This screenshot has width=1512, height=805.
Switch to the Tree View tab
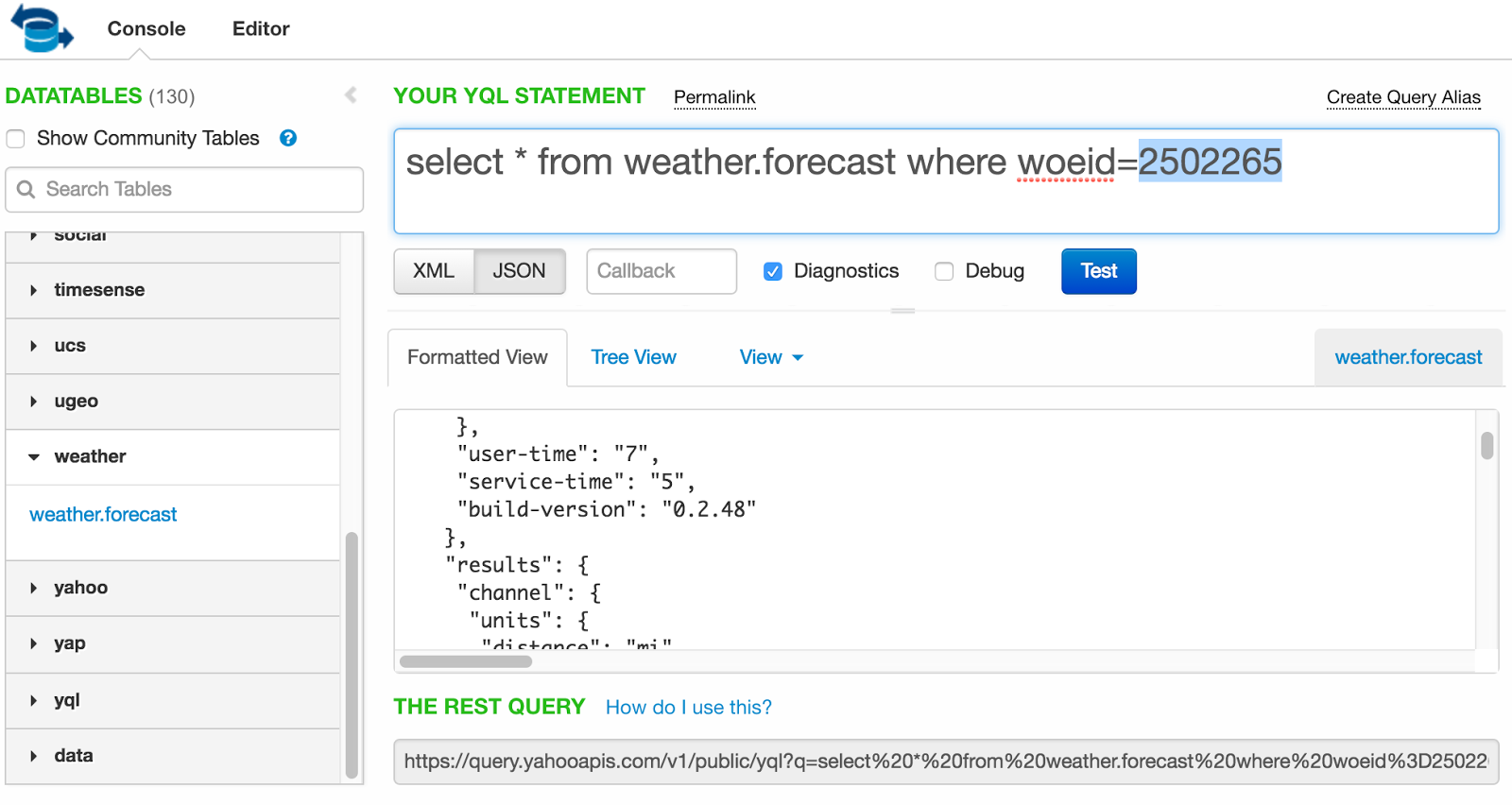[633, 357]
